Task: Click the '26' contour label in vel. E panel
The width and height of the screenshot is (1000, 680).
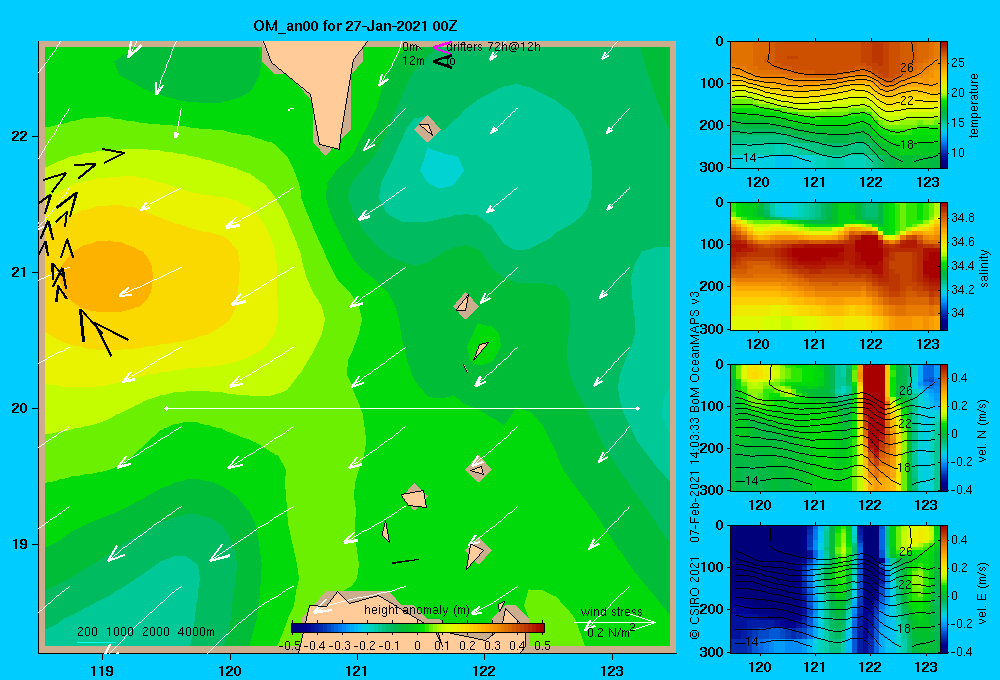Action: click(x=906, y=551)
